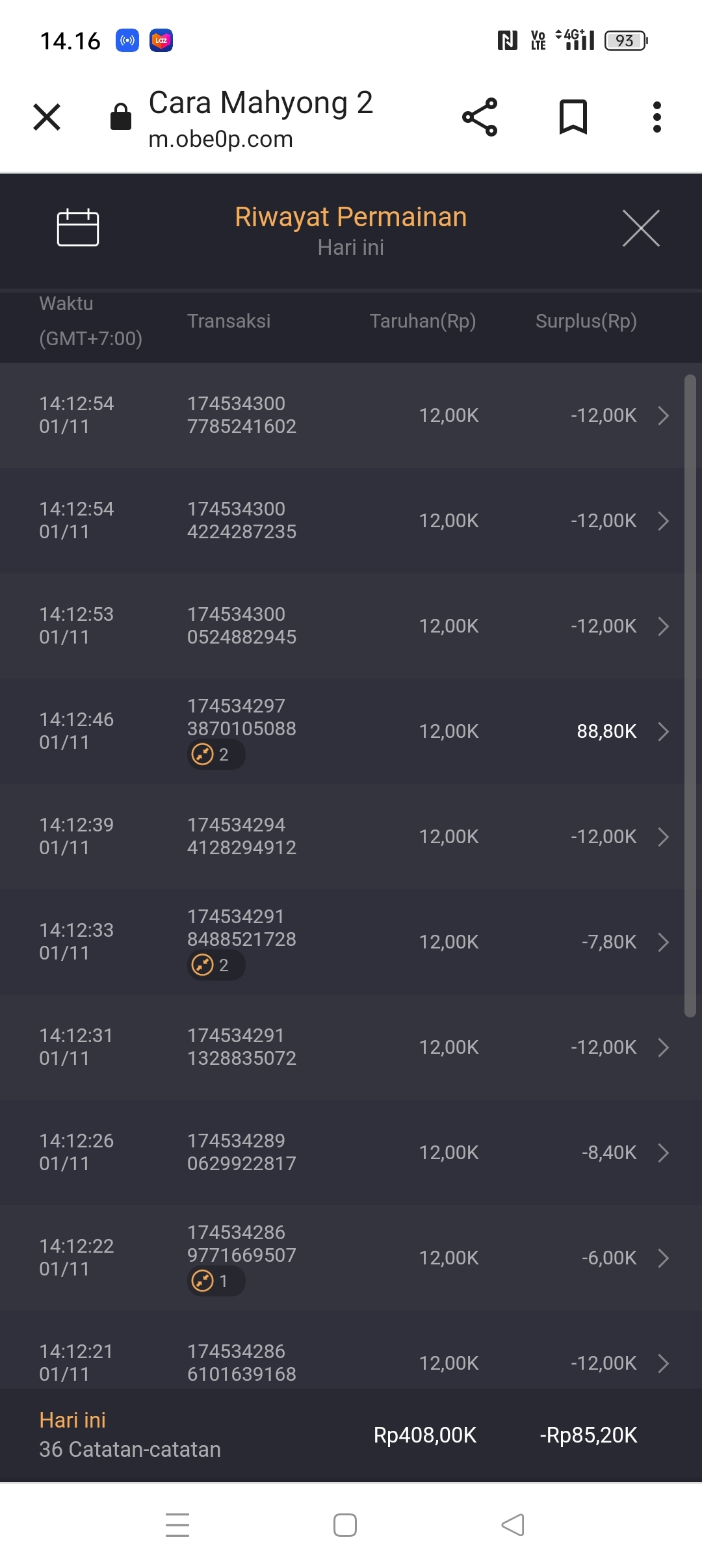Image resolution: width=702 pixels, height=1568 pixels.
Task: Open transaction 1745343007785241602 entry
Action: 242,415
